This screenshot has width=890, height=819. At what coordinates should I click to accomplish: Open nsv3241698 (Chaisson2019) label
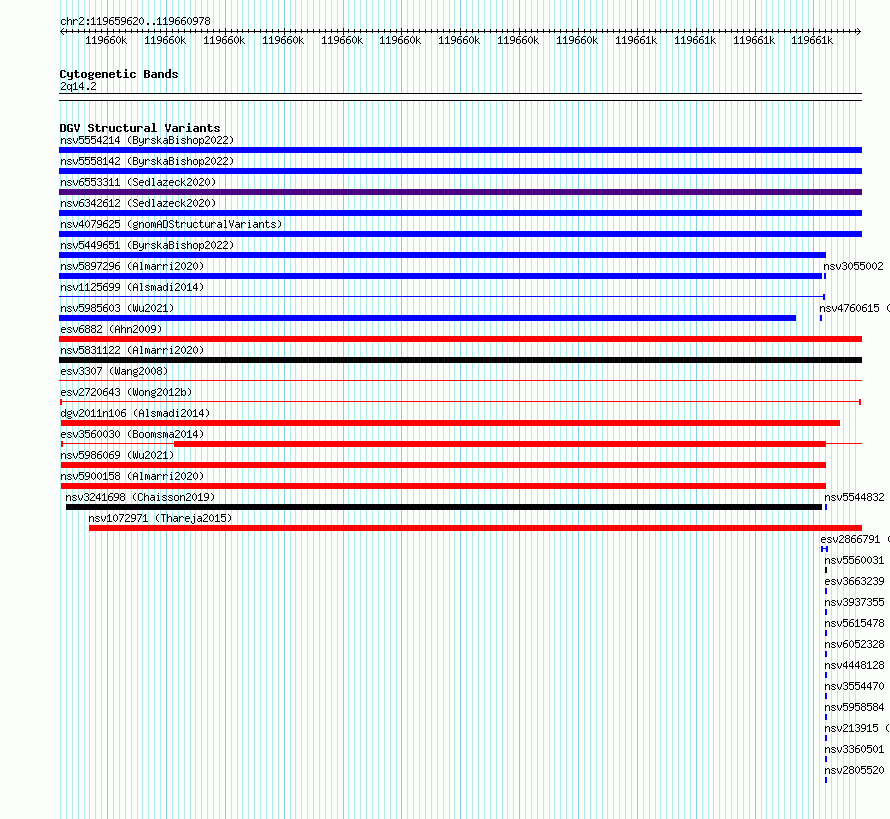pyautogui.click(x=140, y=497)
